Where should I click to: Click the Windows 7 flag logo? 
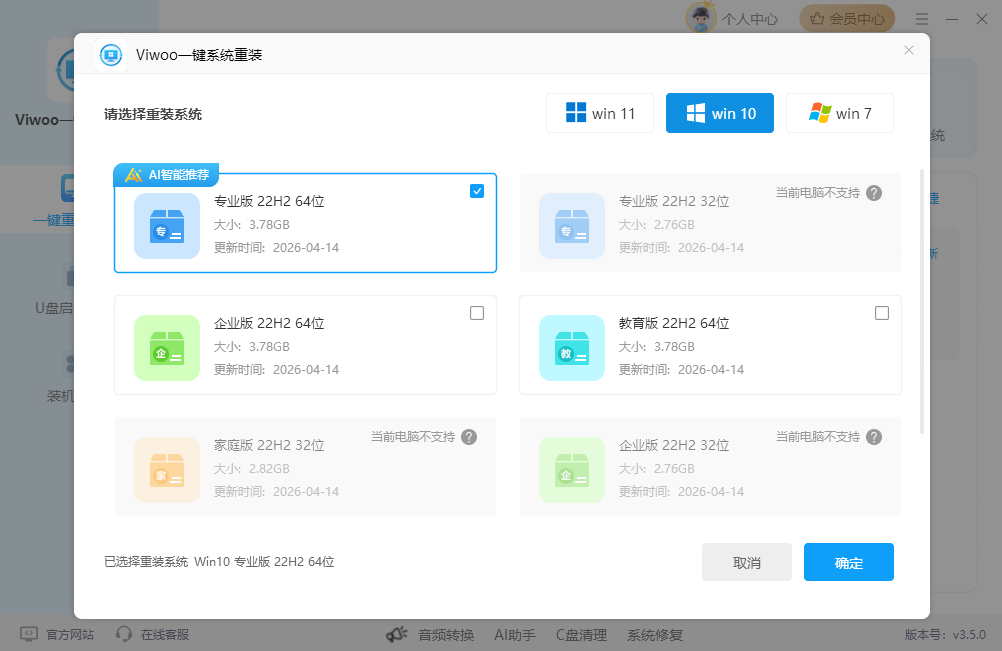[820, 113]
